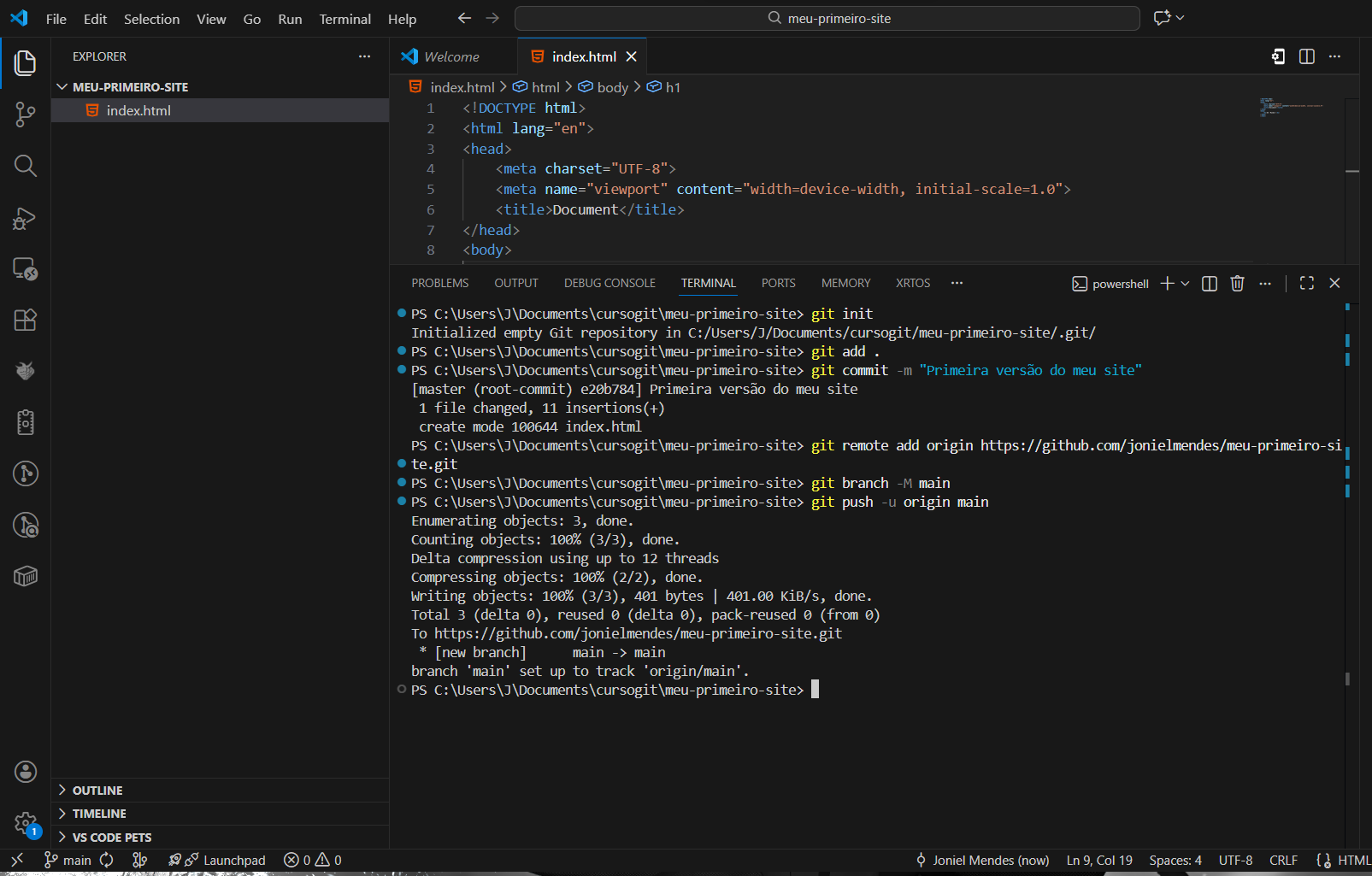
Task: Open the Accounts icon in activity bar
Action: click(26, 772)
